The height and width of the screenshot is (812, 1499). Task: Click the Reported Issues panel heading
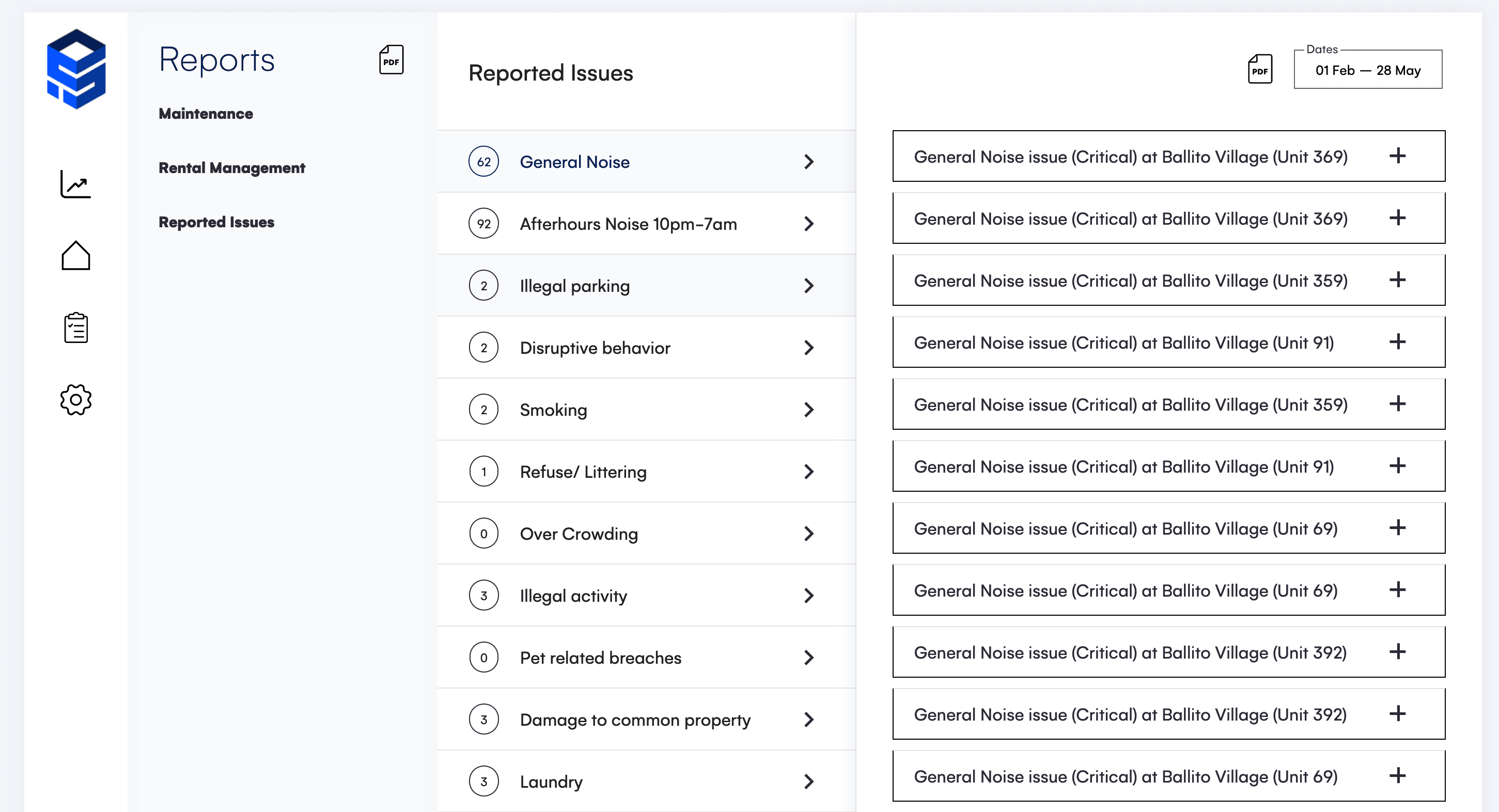551,73
